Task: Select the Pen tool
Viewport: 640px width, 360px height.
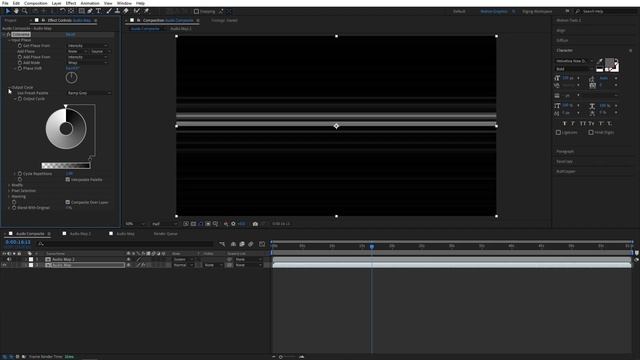Action: (x=90, y=11)
